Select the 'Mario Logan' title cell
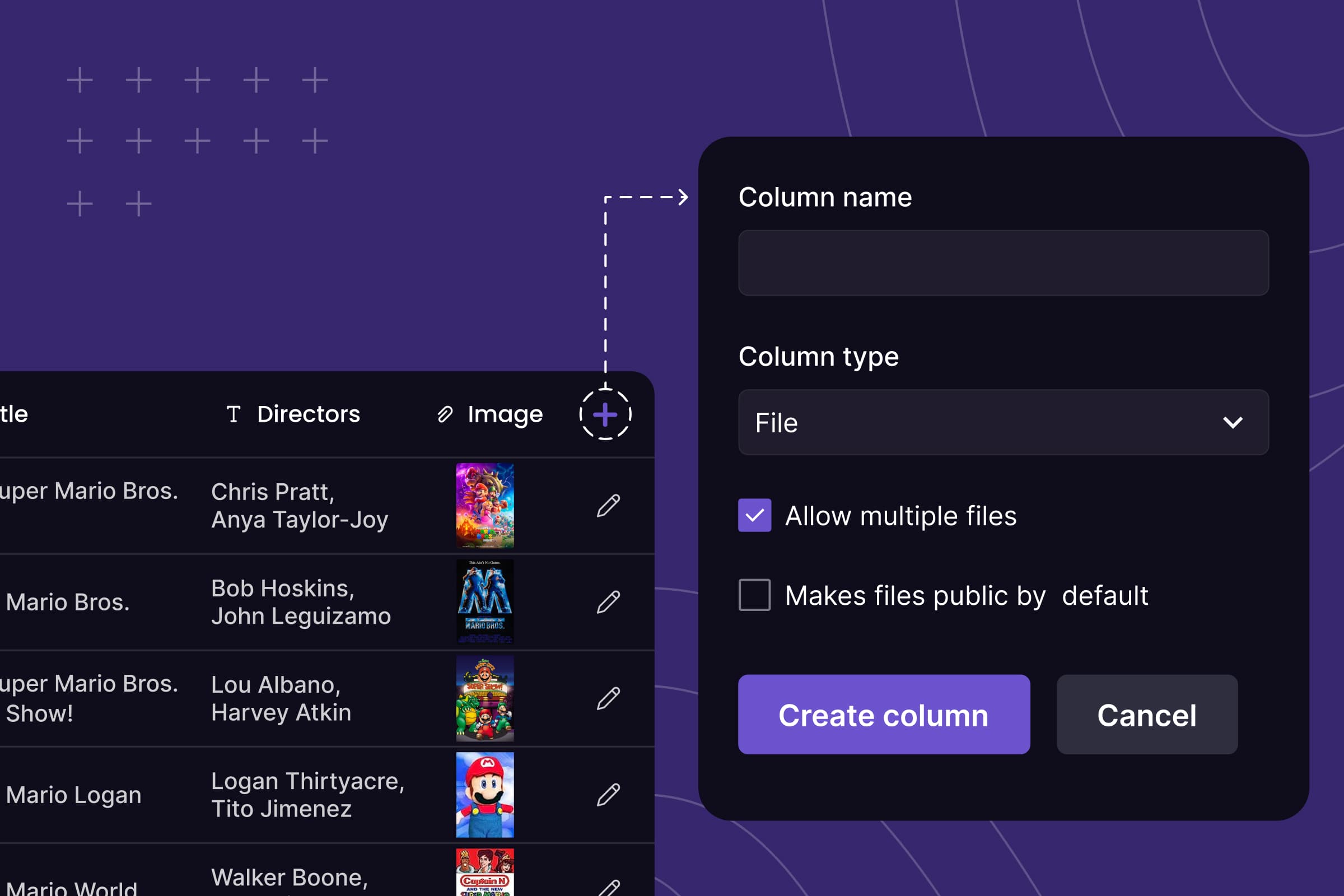The image size is (1344, 896). click(74, 795)
